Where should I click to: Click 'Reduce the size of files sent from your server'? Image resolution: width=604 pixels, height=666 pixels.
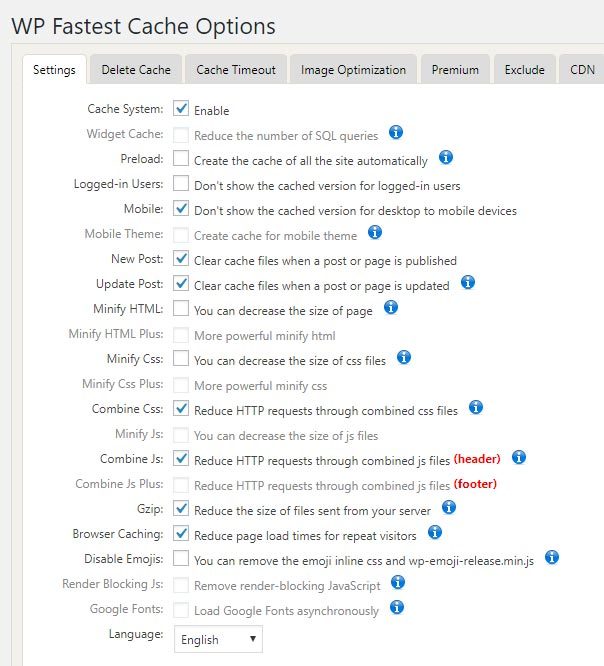pyautogui.click(x=312, y=510)
